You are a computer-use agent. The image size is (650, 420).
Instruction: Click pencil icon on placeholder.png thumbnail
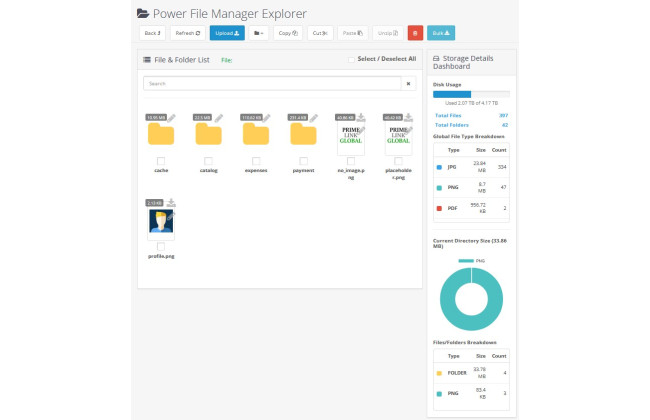point(409,131)
